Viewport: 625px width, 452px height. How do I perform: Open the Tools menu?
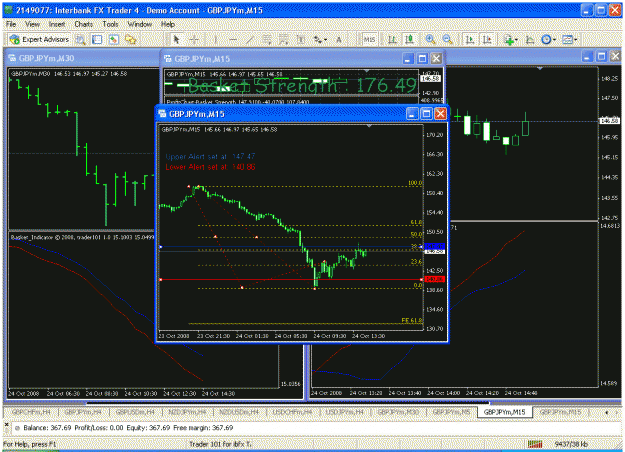point(110,24)
